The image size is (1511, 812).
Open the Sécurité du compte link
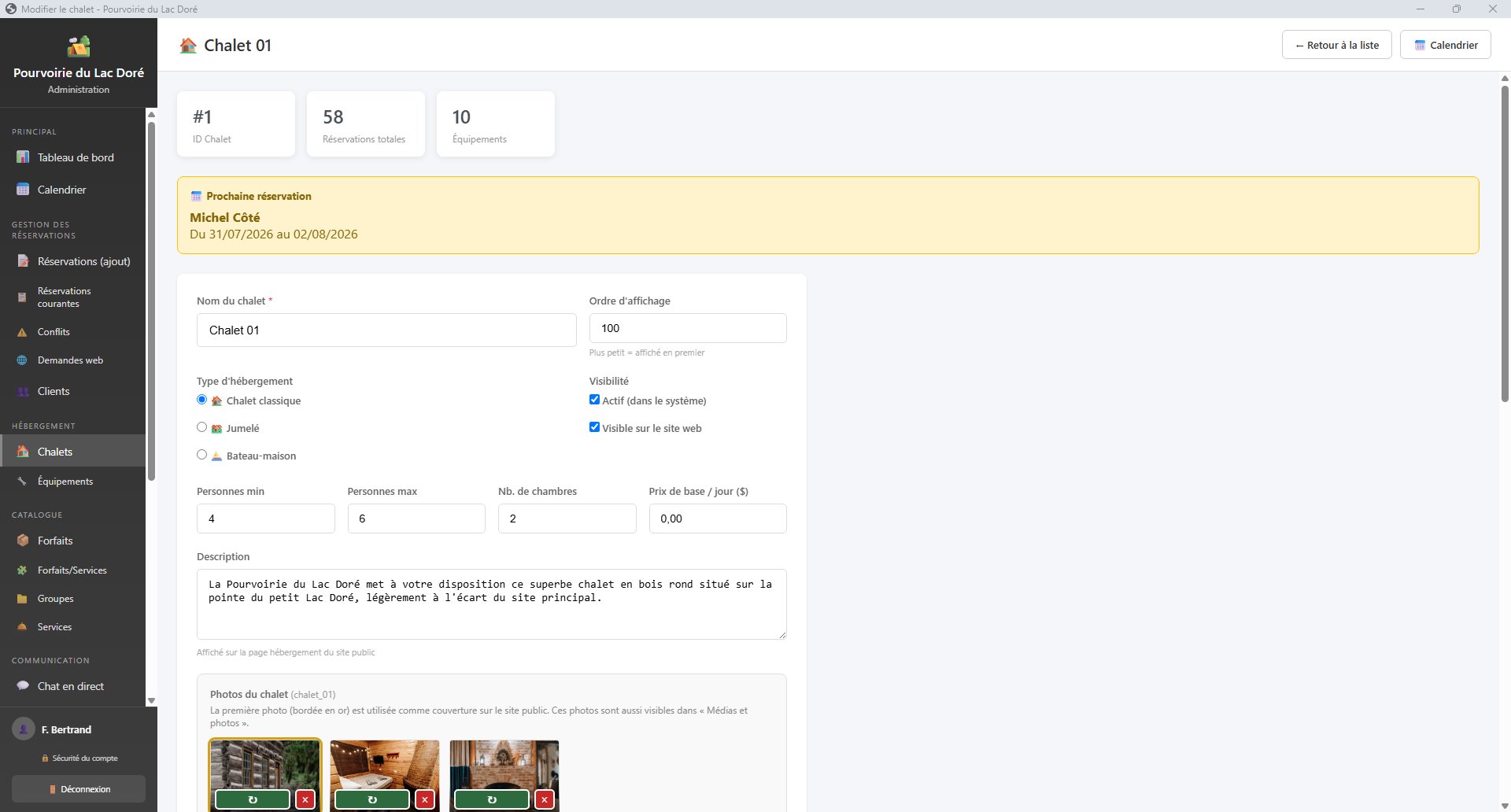coord(79,758)
